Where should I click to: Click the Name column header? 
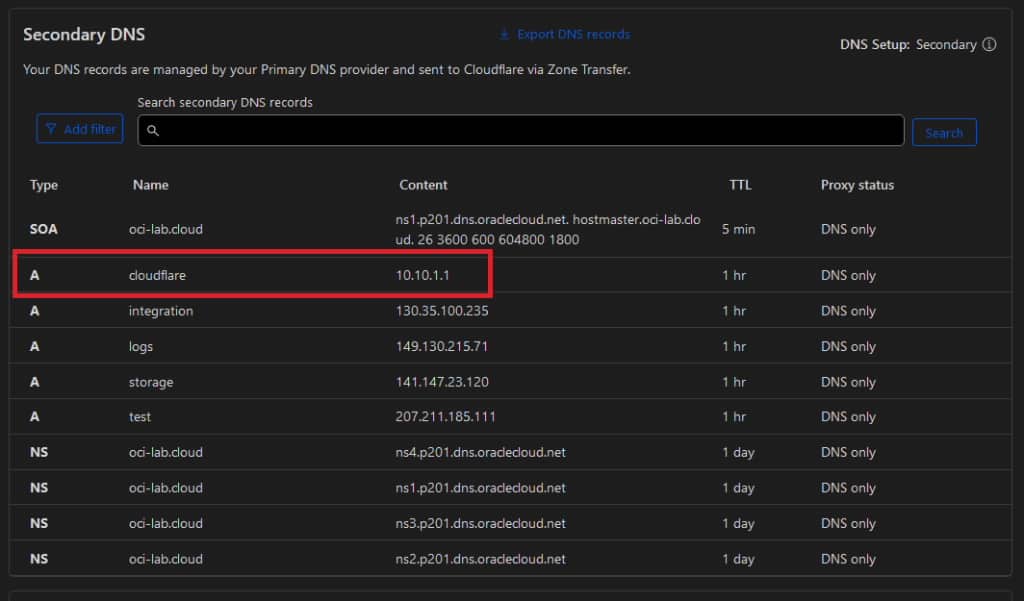click(x=150, y=185)
